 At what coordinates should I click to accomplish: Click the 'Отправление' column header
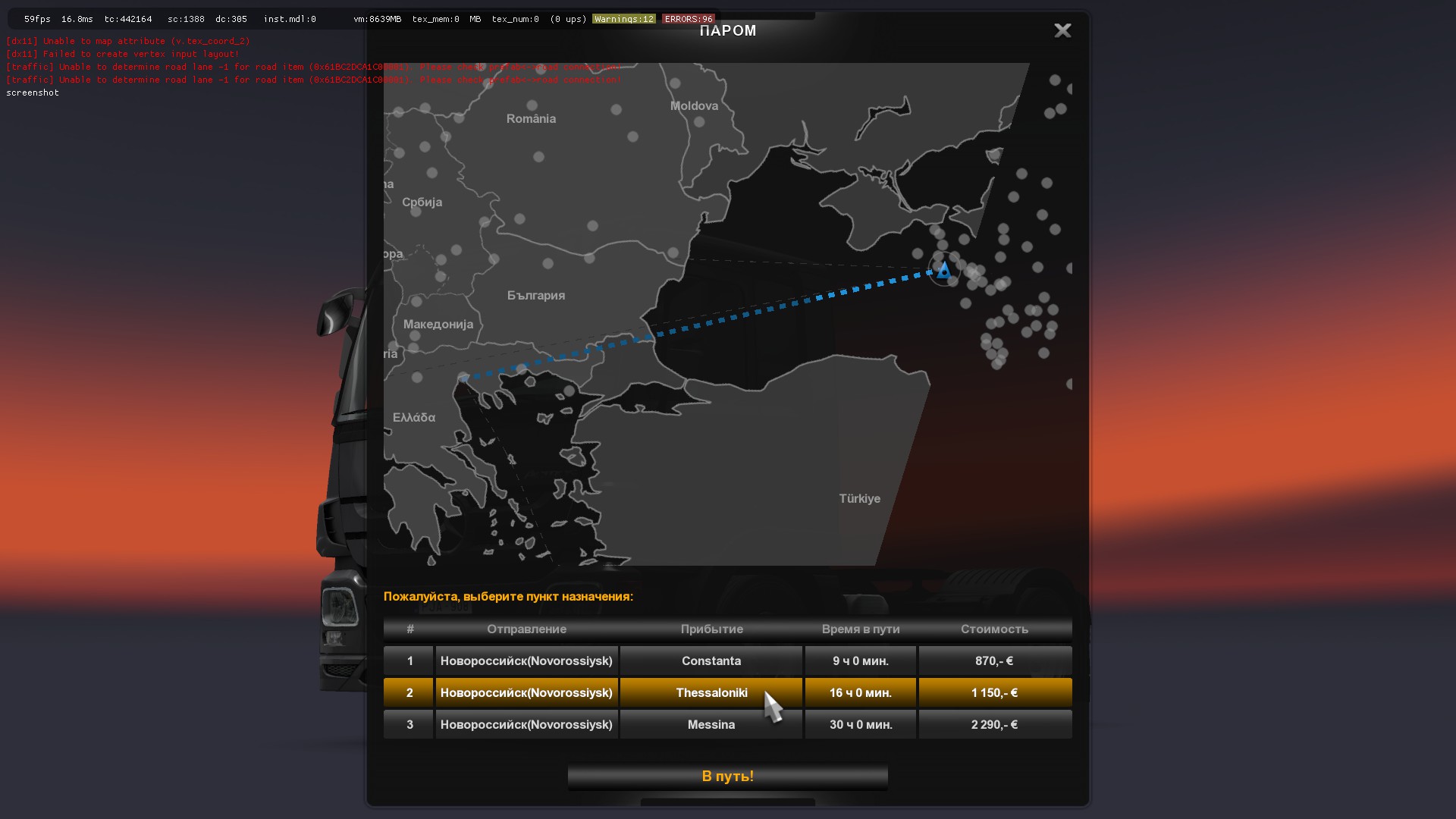point(526,629)
